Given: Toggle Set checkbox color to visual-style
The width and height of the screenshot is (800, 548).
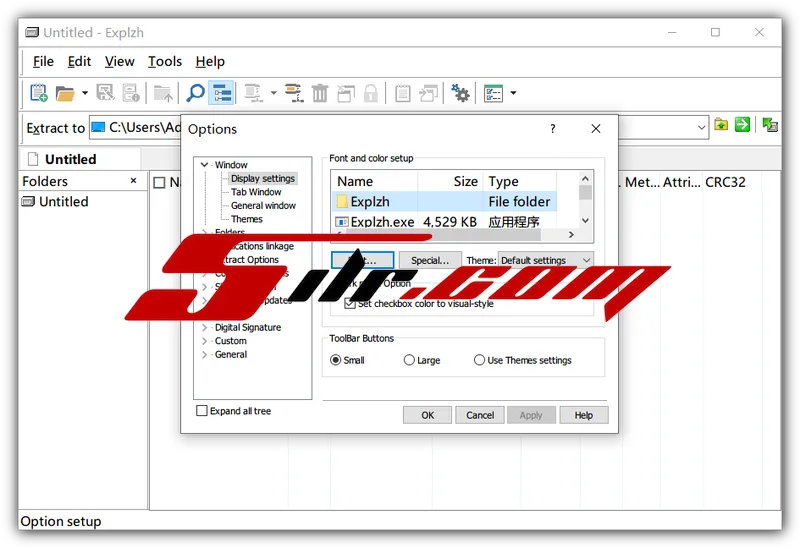Looking at the screenshot, I should coord(350,304).
